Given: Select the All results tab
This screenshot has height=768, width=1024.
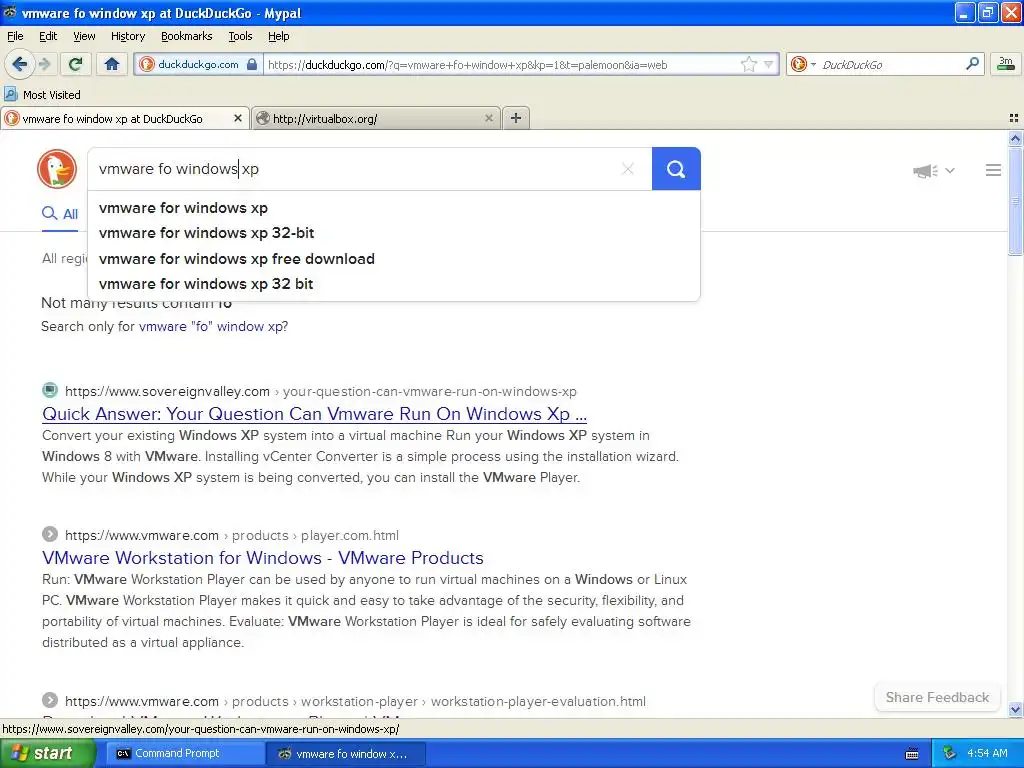Looking at the screenshot, I should pos(60,214).
